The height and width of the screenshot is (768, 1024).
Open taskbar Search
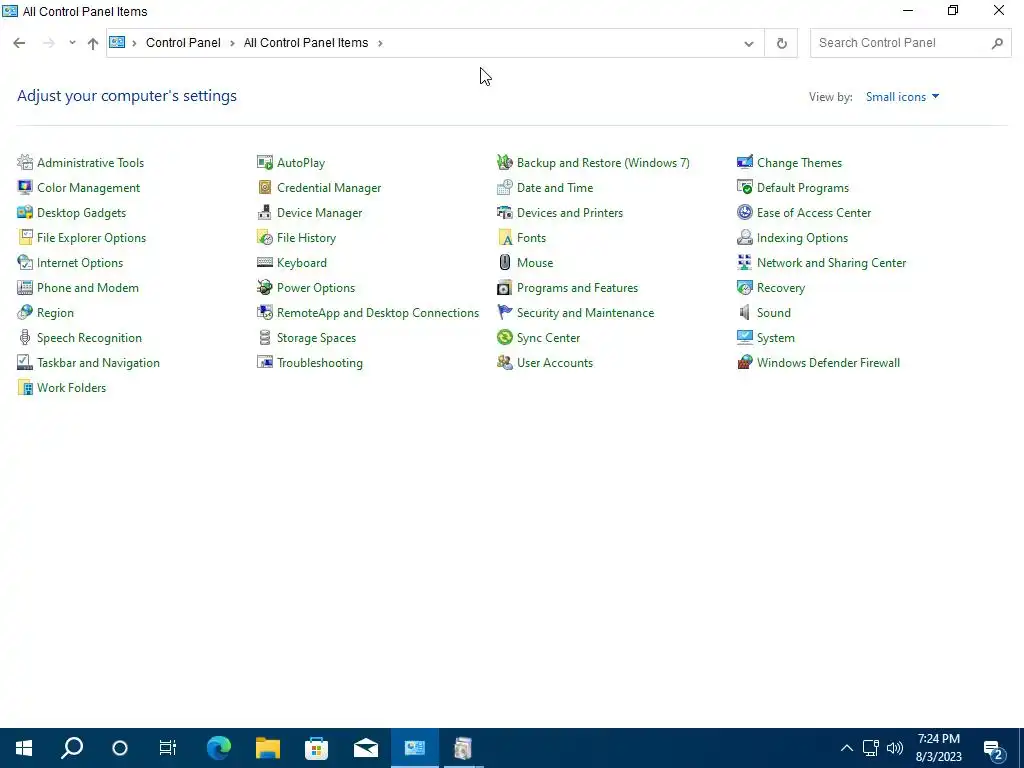pyautogui.click(x=72, y=748)
